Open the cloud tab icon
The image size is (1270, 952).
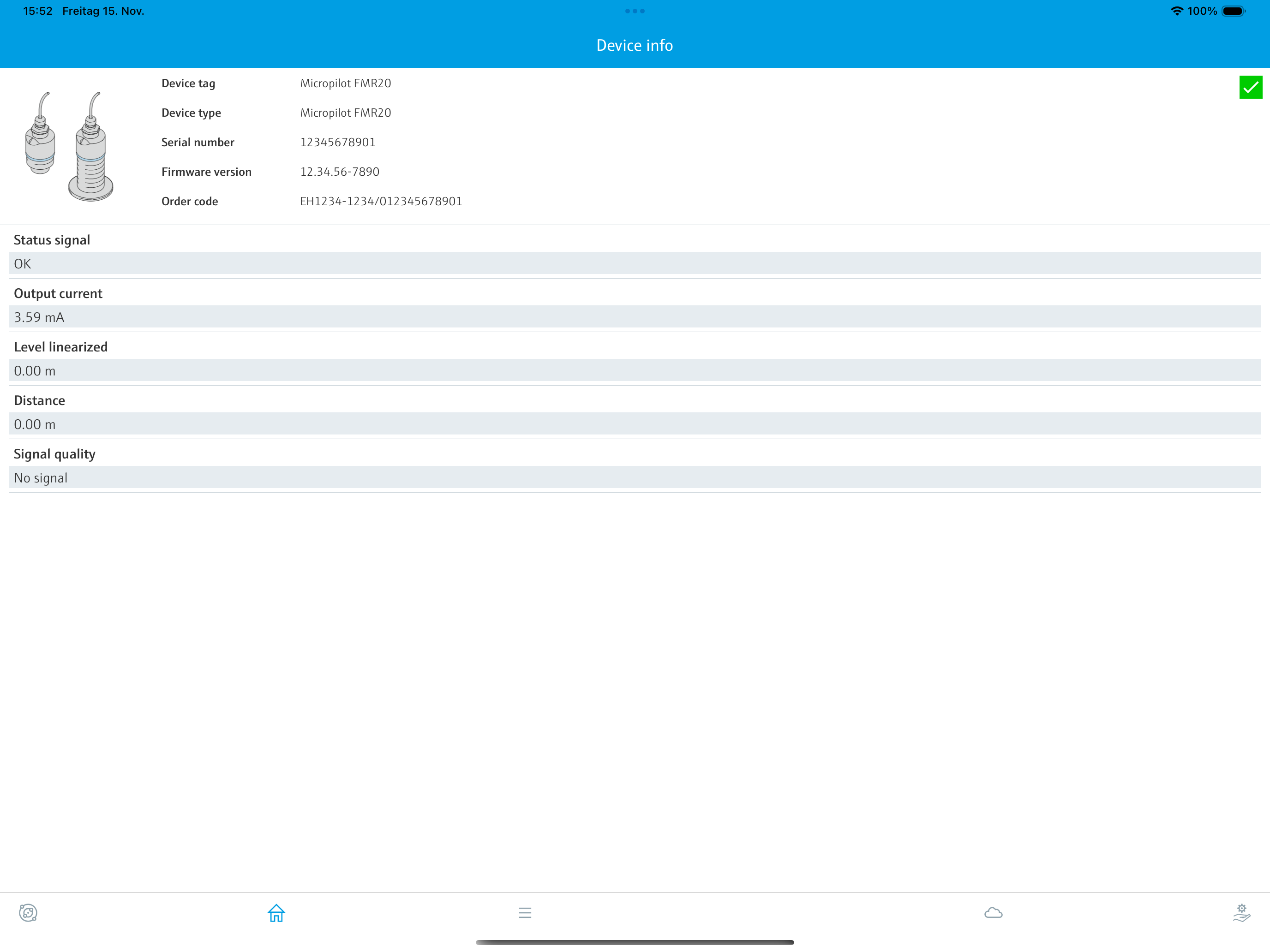coord(993,912)
